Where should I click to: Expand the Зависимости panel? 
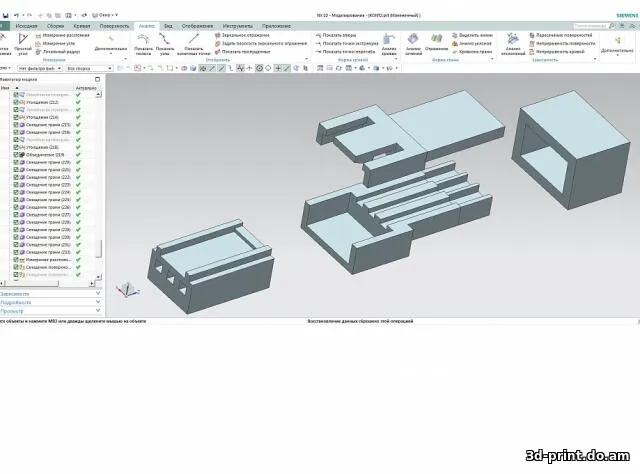pos(51,294)
